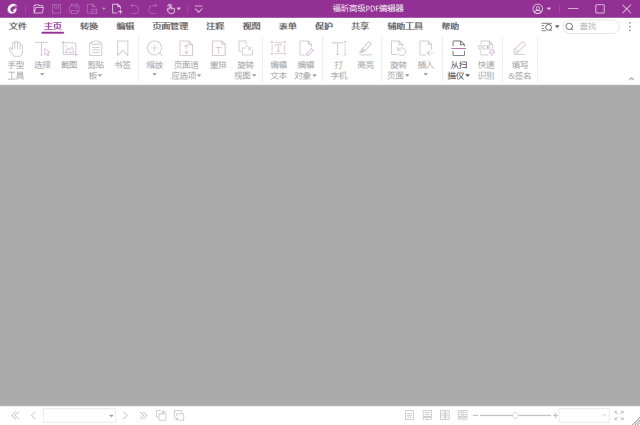The width and height of the screenshot is (640, 425).
Task: Open the customize quick access toolbar arrow
Action: point(199,9)
